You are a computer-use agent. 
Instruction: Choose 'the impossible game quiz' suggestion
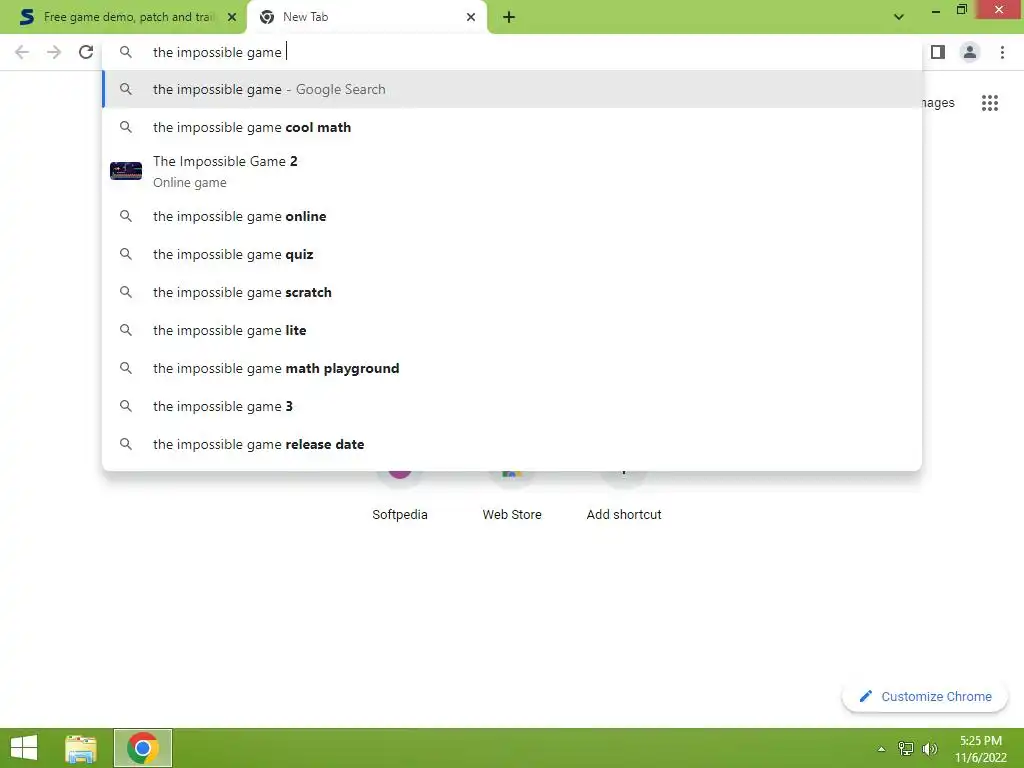tap(512, 254)
